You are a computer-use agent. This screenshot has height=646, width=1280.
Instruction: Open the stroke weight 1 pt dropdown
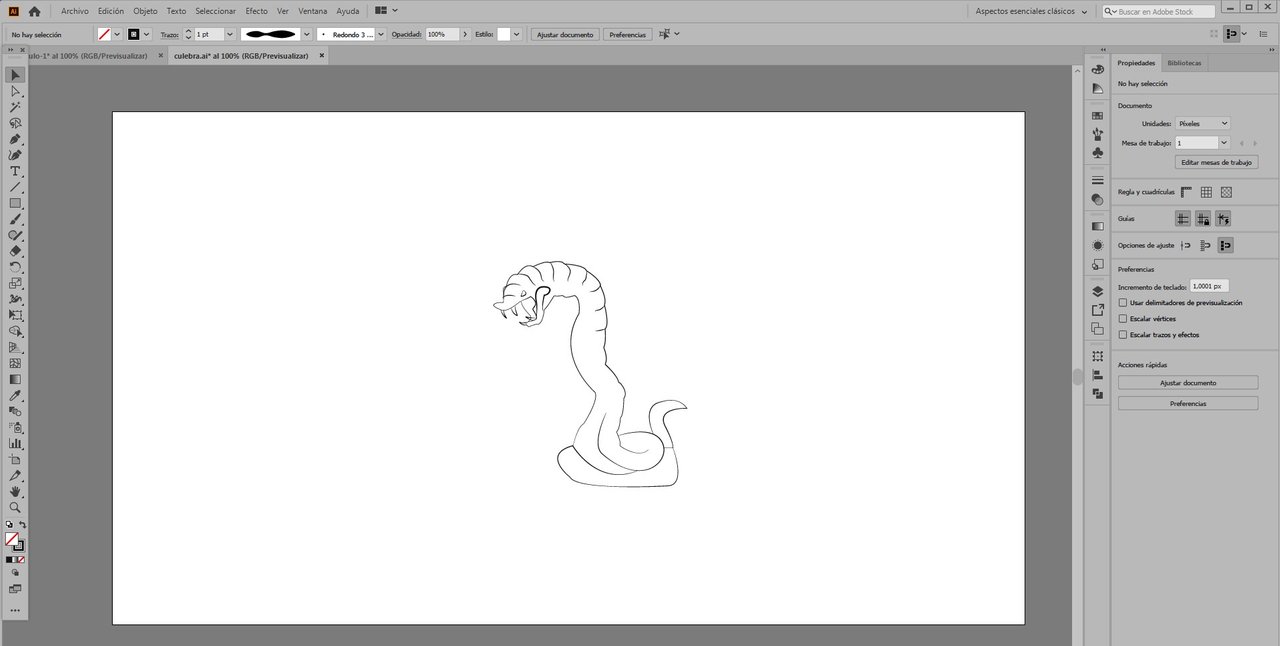(x=230, y=34)
